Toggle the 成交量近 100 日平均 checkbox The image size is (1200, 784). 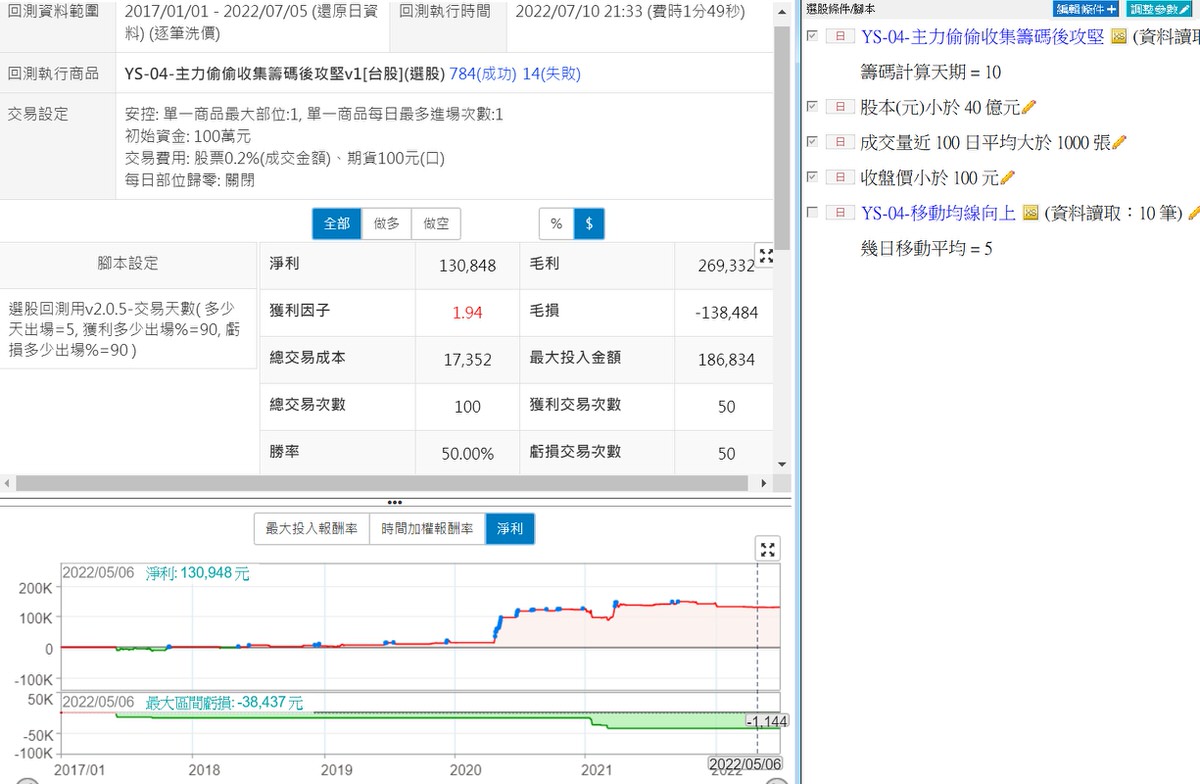click(x=812, y=141)
